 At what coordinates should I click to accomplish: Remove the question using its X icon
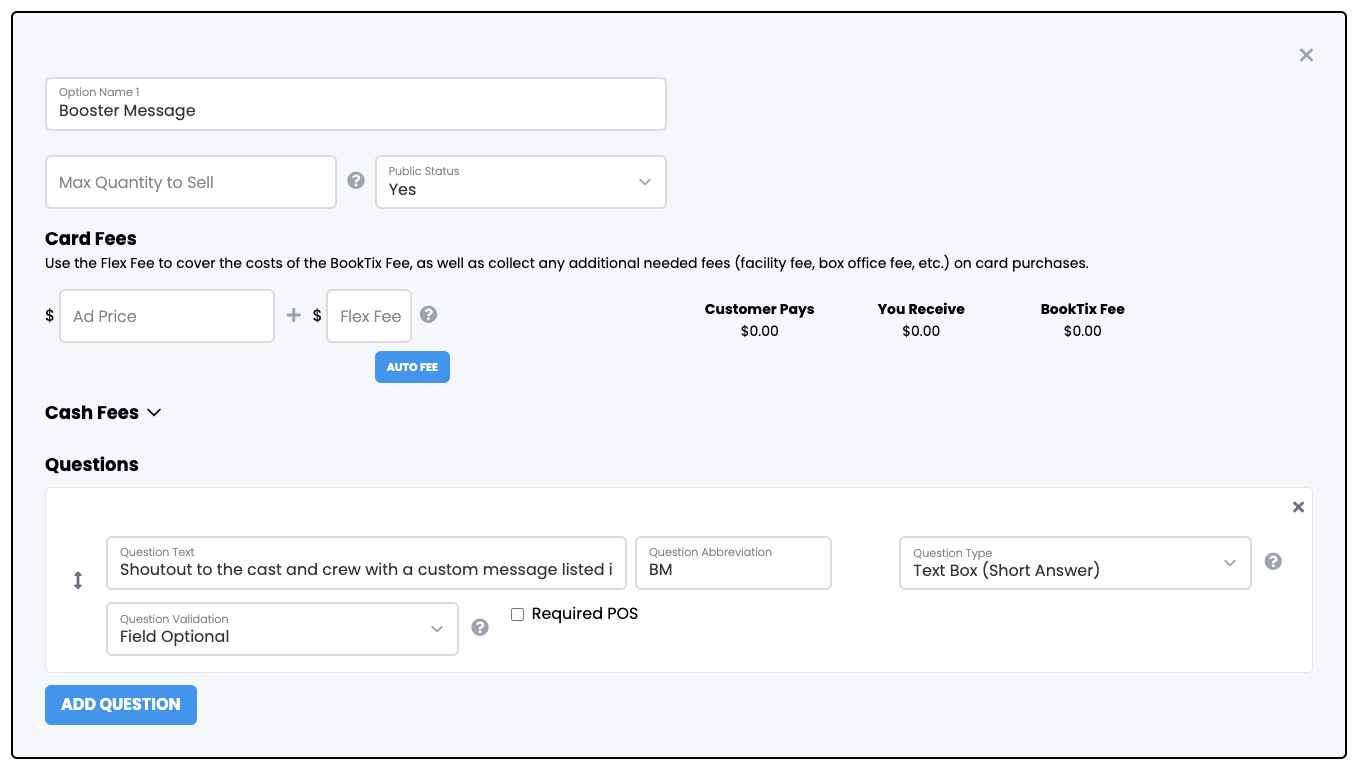[1298, 508]
